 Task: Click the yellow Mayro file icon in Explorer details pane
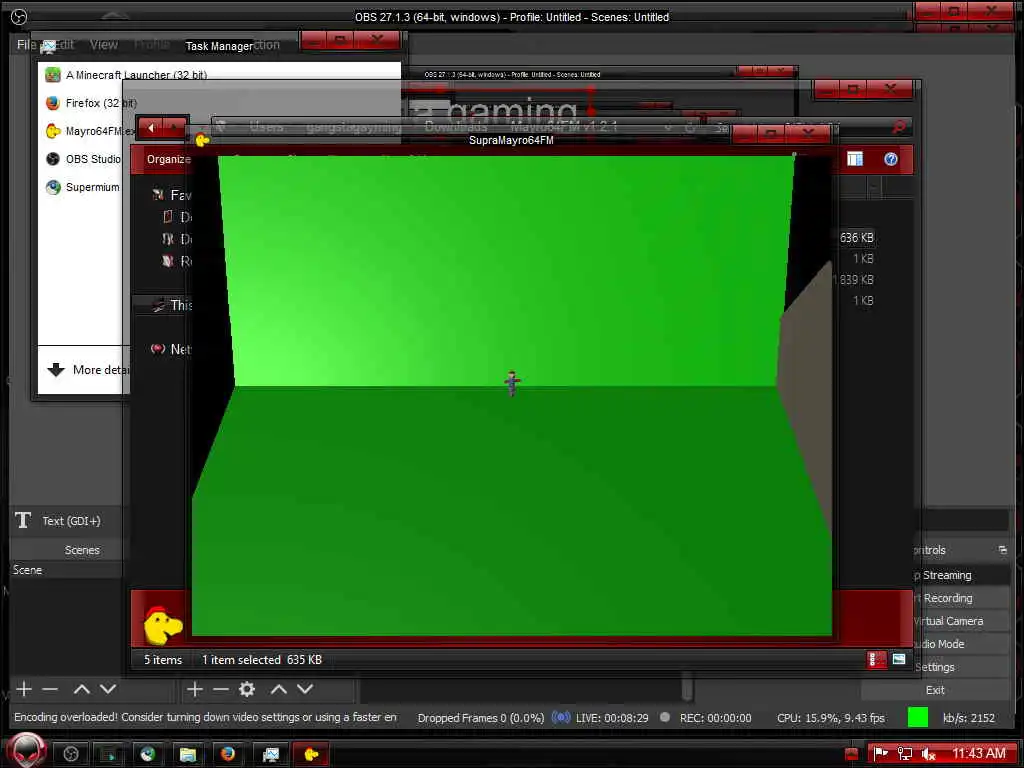click(x=162, y=624)
